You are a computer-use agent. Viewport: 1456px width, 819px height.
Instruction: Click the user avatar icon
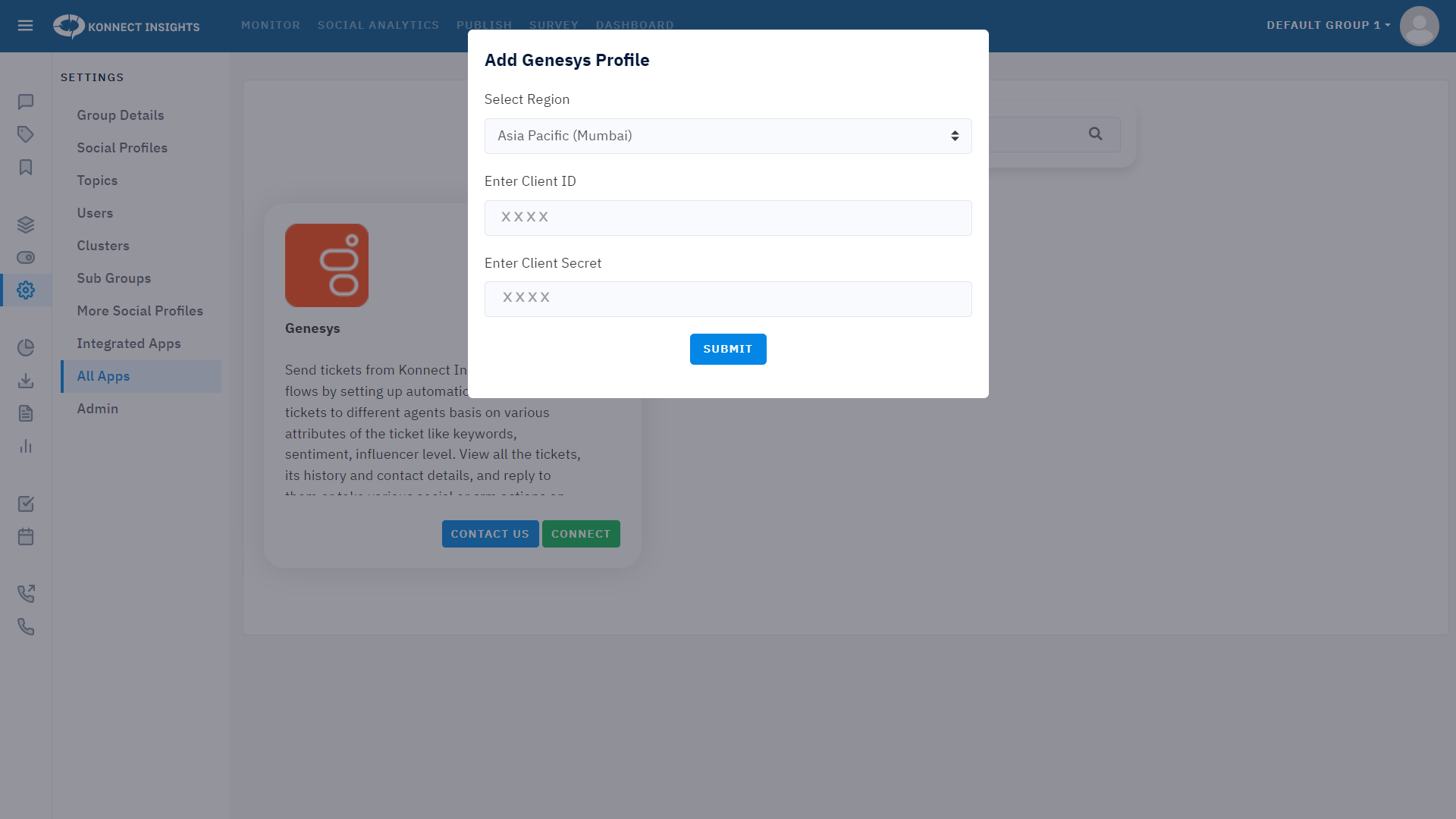(1419, 26)
